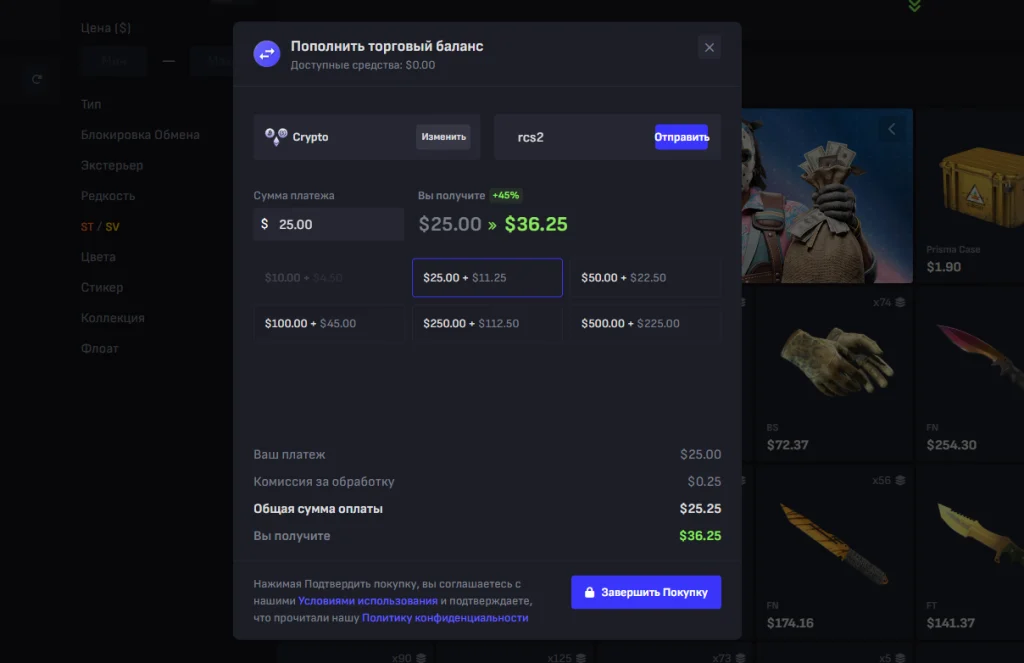Submit the promo code with the Отправить button
The height and width of the screenshot is (663, 1024).
click(x=681, y=137)
